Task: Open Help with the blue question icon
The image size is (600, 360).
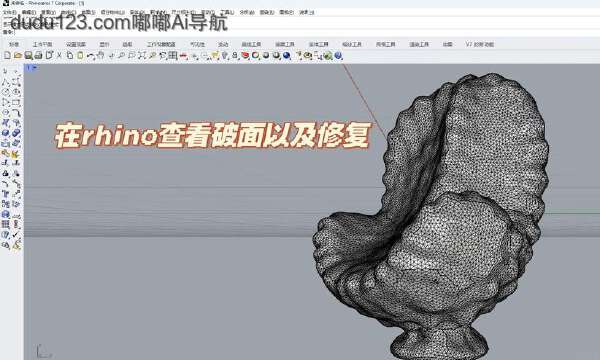Action: [338, 56]
